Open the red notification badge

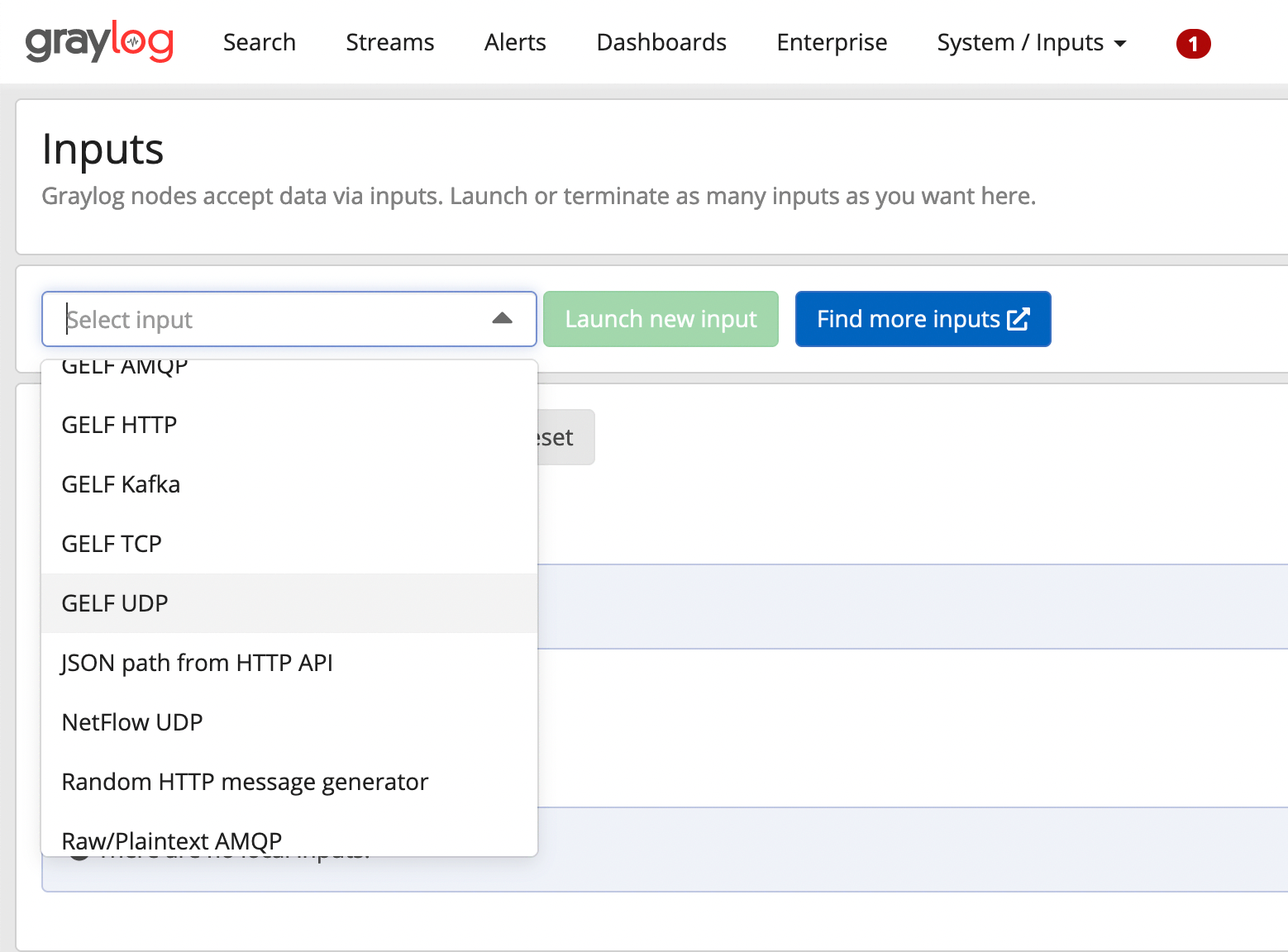[1192, 44]
